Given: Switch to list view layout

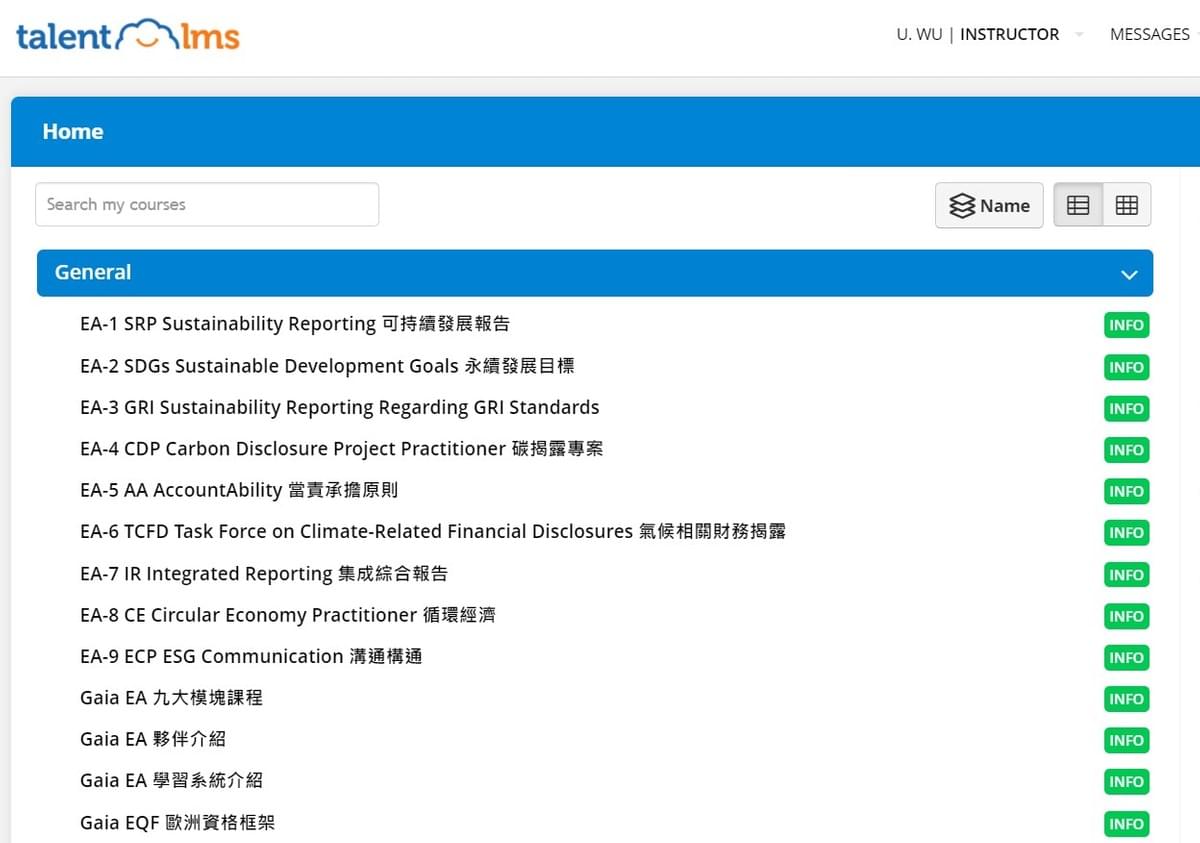Looking at the screenshot, I should 1078,205.
